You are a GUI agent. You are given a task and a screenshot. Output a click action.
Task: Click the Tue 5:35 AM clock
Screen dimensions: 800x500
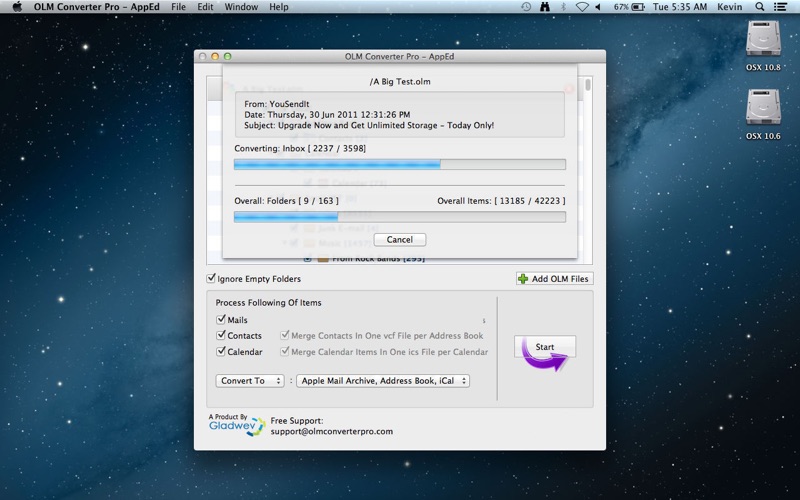tap(680, 7)
